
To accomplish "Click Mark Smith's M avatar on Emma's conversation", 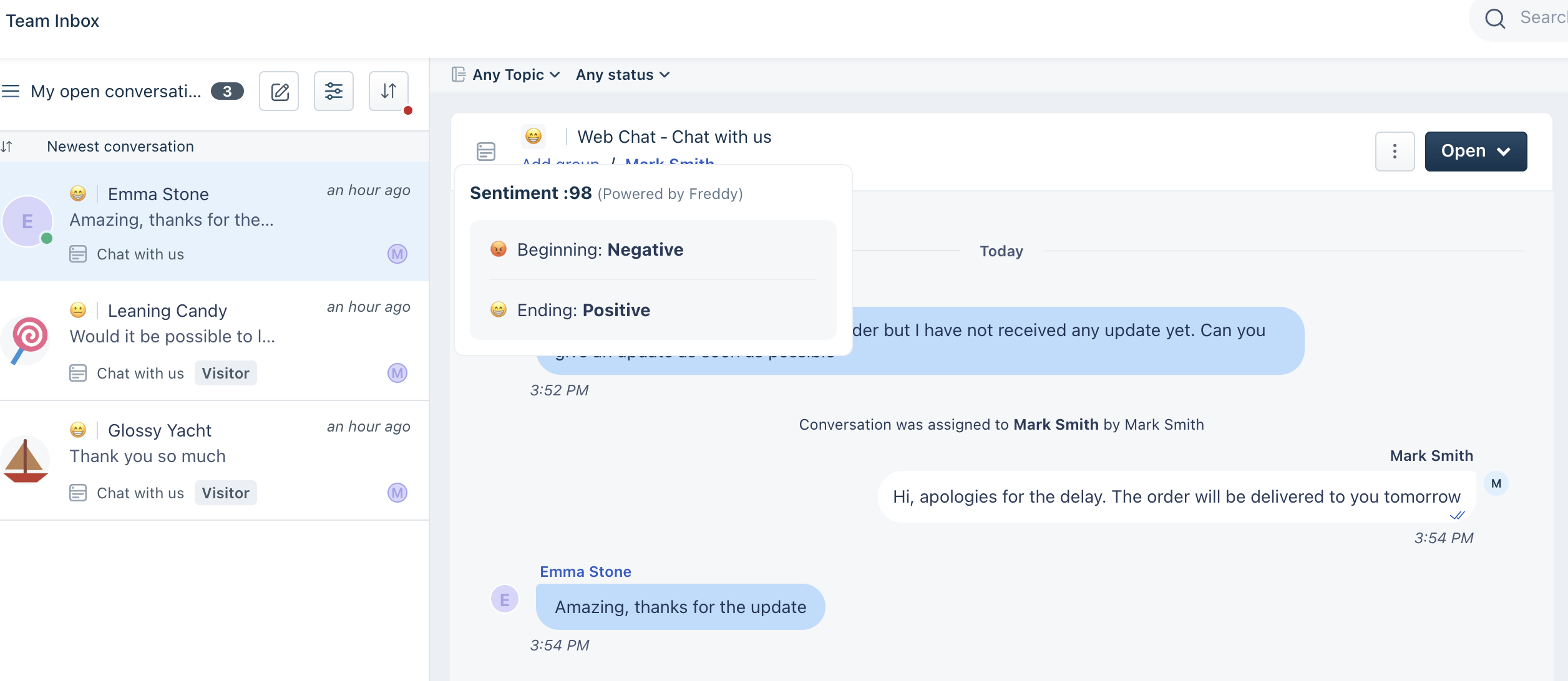I will 397,254.
